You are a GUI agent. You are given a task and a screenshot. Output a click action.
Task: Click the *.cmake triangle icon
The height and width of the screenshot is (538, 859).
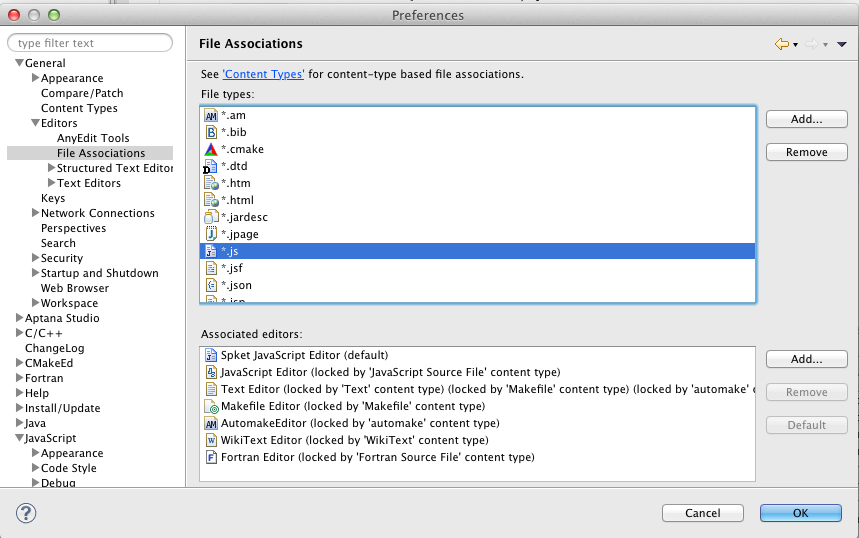[x=211, y=149]
